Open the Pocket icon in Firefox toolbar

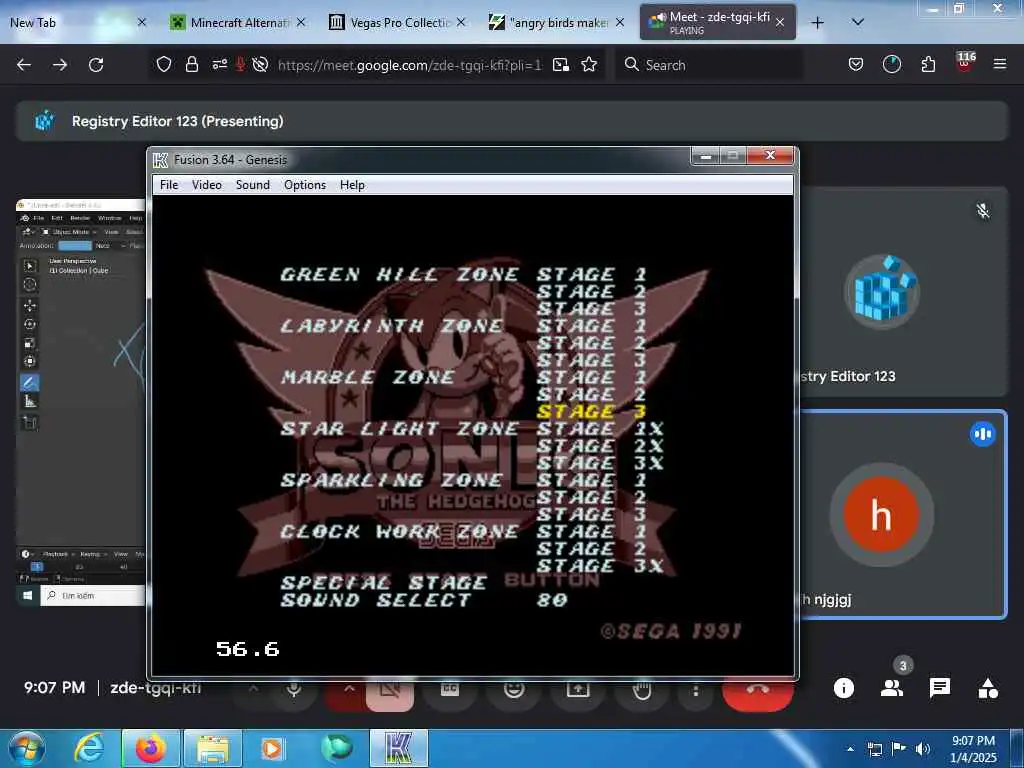coord(856,65)
